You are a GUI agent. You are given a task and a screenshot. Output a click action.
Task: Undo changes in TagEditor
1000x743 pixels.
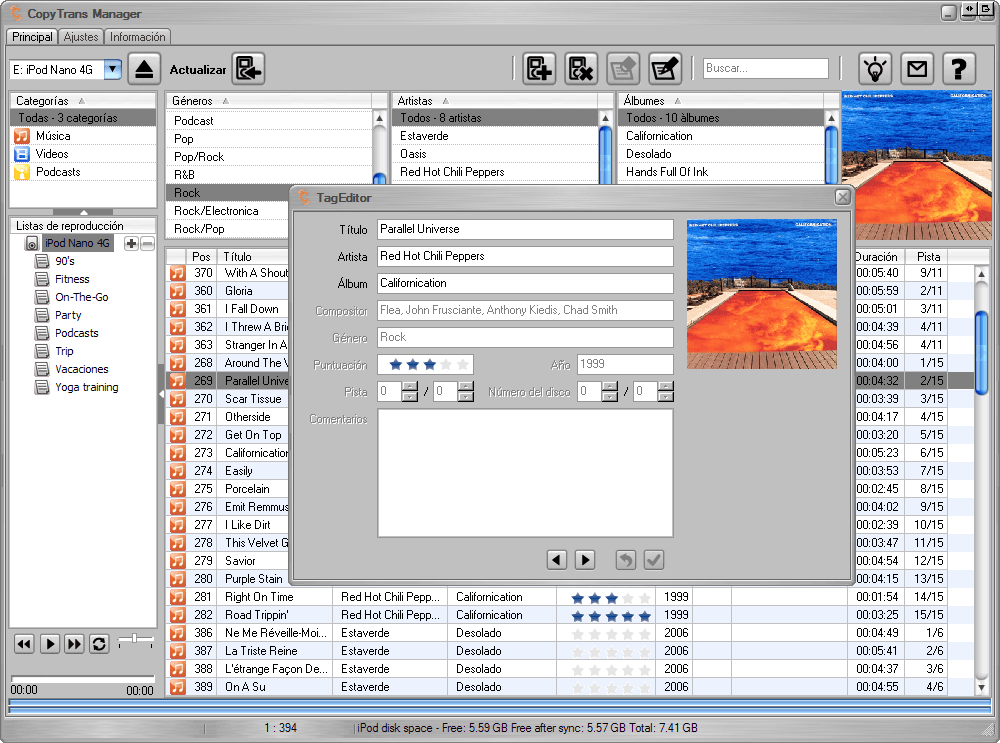(626, 560)
